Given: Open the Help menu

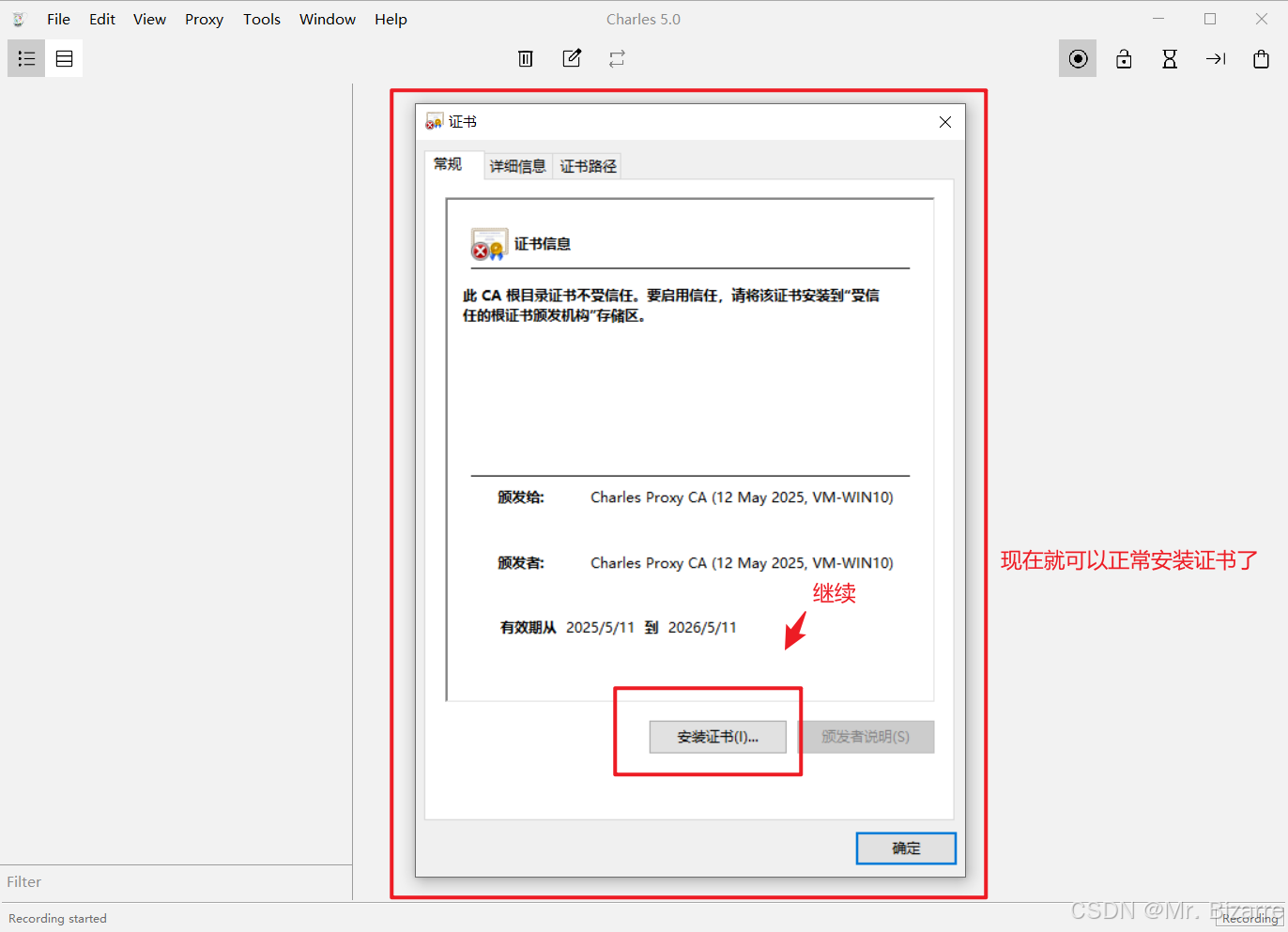Looking at the screenshot, I should tap(391, 19).
